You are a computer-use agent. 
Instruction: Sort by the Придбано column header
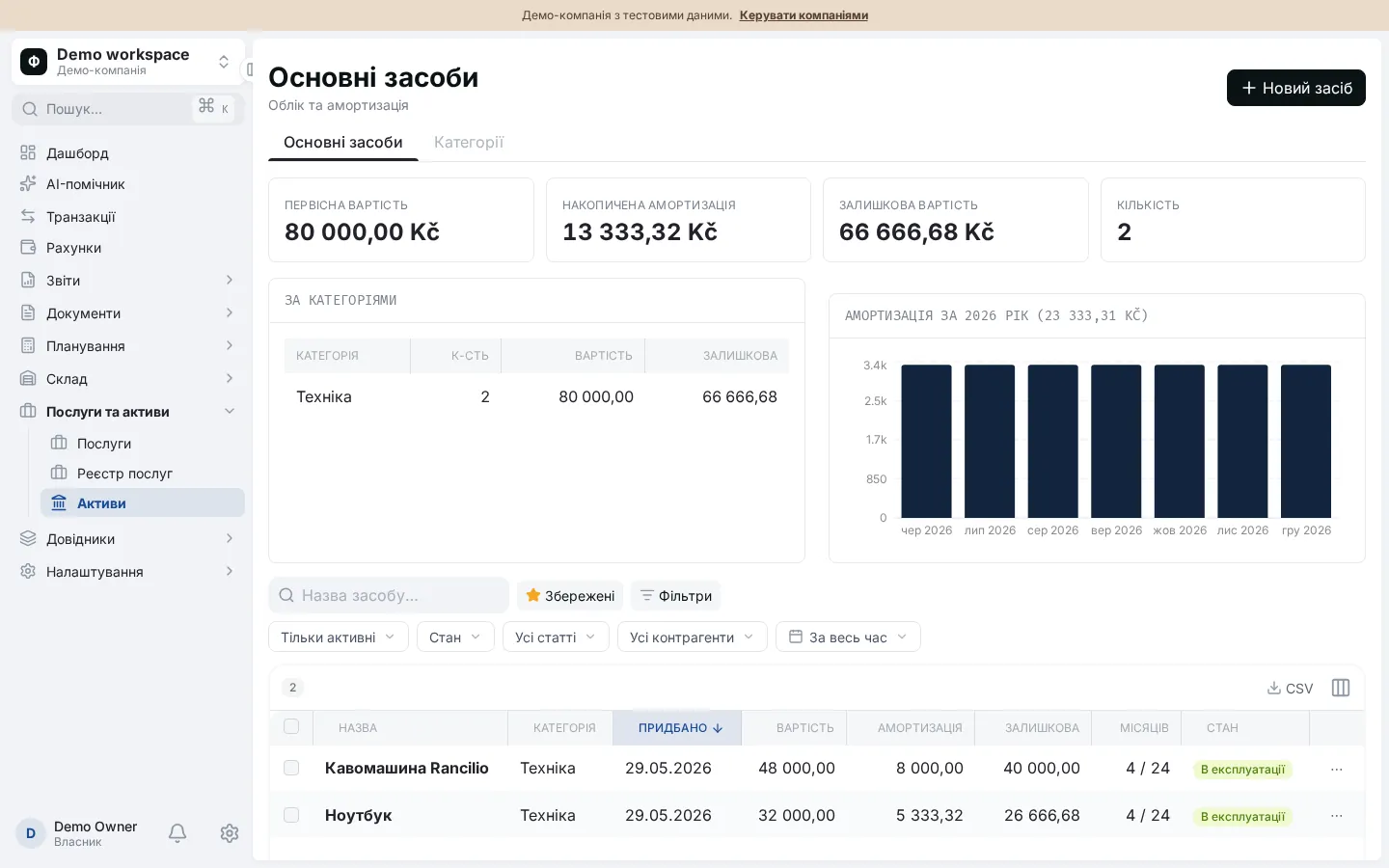coord(677,728)
